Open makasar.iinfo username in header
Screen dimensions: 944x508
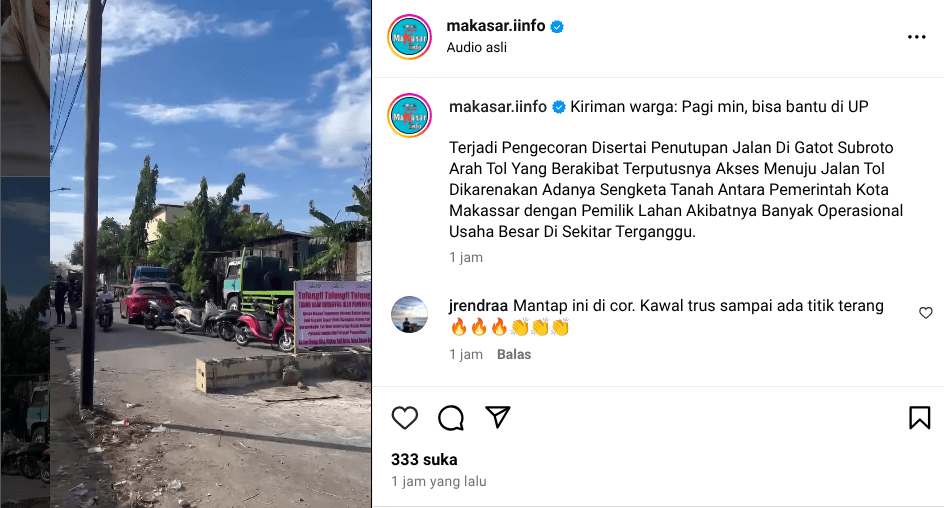click(x=495, y=26)
